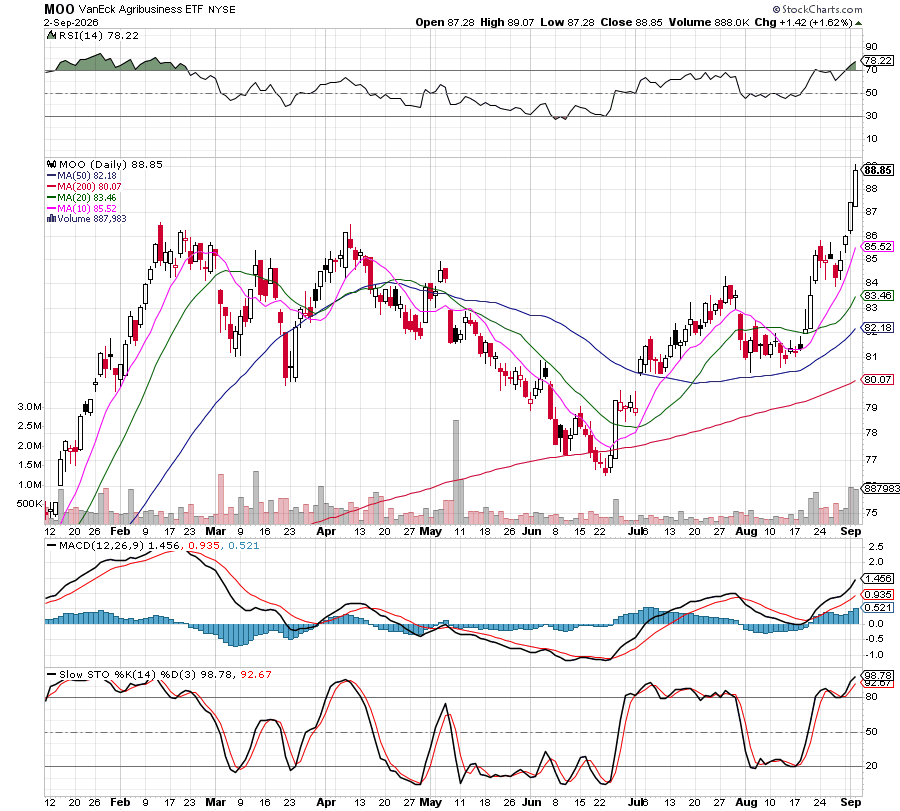Viewport: 900px width, 811px height.
Task: Click the 500K volume axis label
Action: 29,504
